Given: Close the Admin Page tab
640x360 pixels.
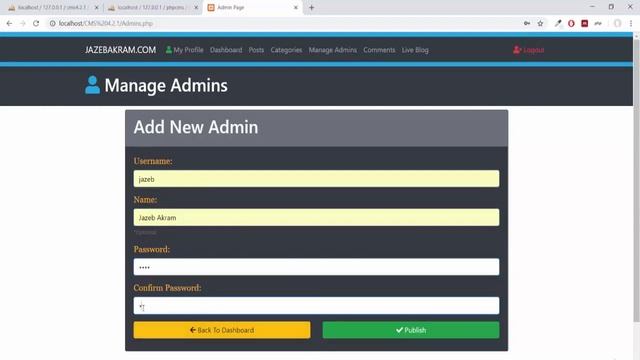Looking at the screenshot, I should point(296,7).
